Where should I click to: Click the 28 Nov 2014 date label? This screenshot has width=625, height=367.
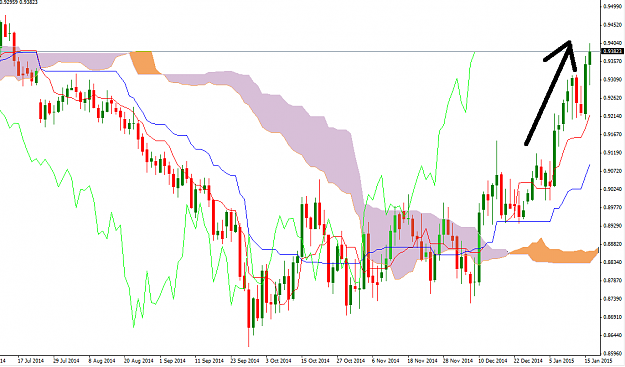pyautogui.click(x=457, y=361)
